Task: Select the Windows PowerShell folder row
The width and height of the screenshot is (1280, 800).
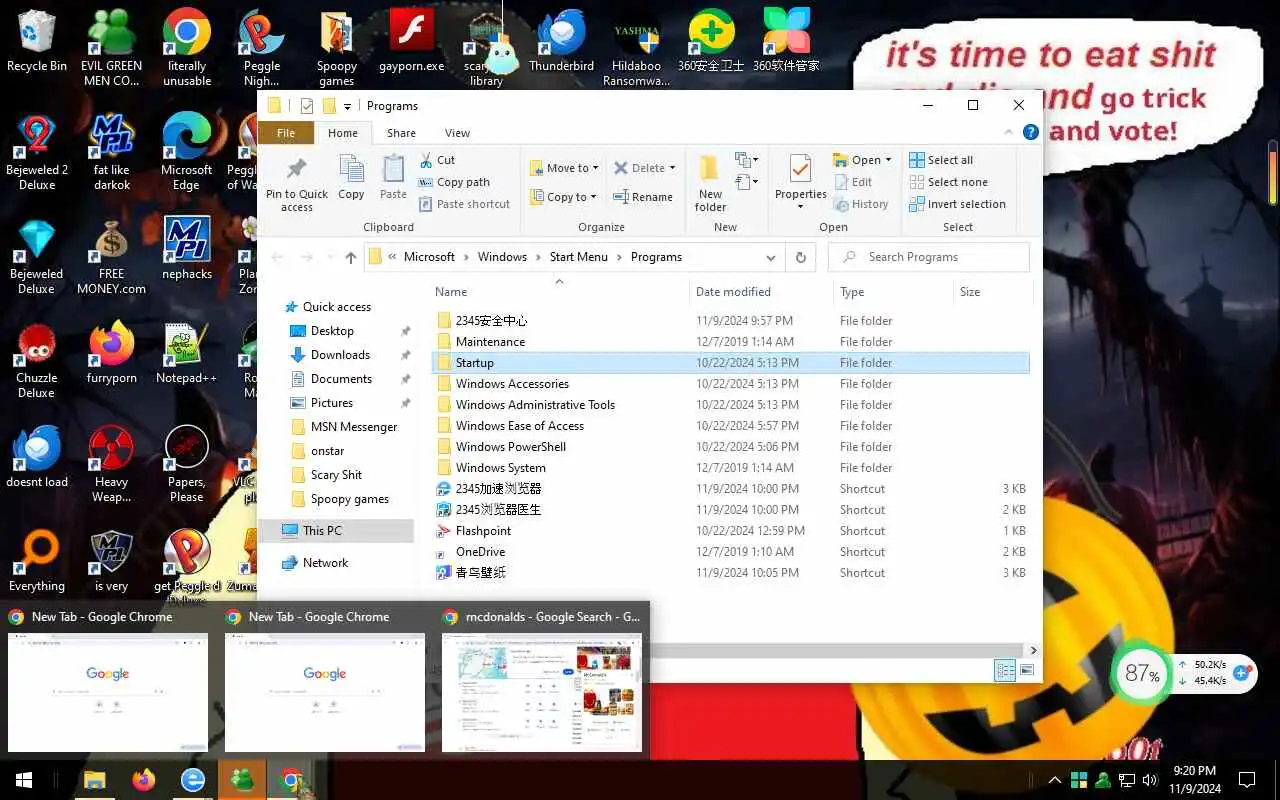Action: [730, 447]
